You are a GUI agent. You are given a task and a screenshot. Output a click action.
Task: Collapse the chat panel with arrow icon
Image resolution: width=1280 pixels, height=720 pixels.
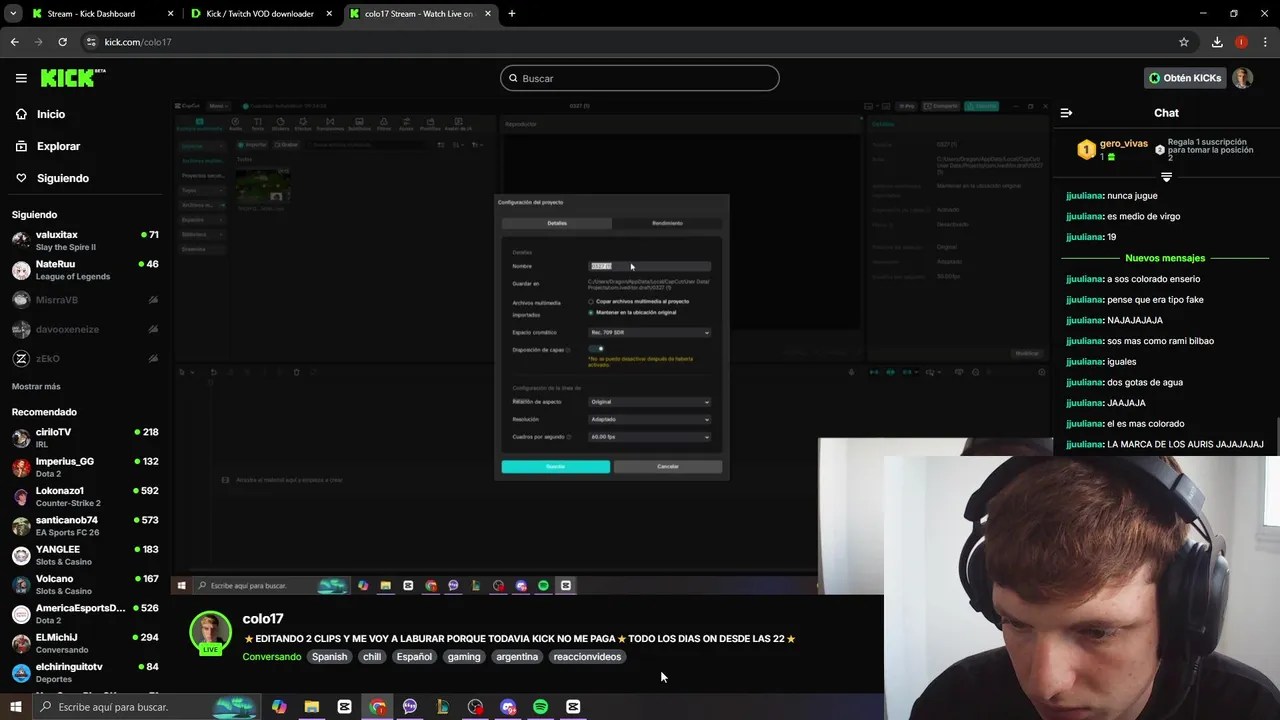(x=1066, y=113)
